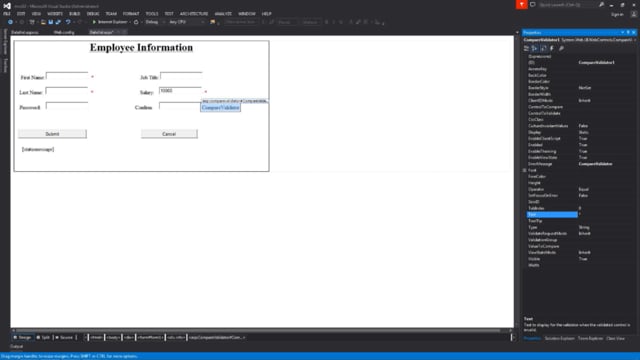
Task: Click the red notifications flag icon
Action: tap(521, 4)
